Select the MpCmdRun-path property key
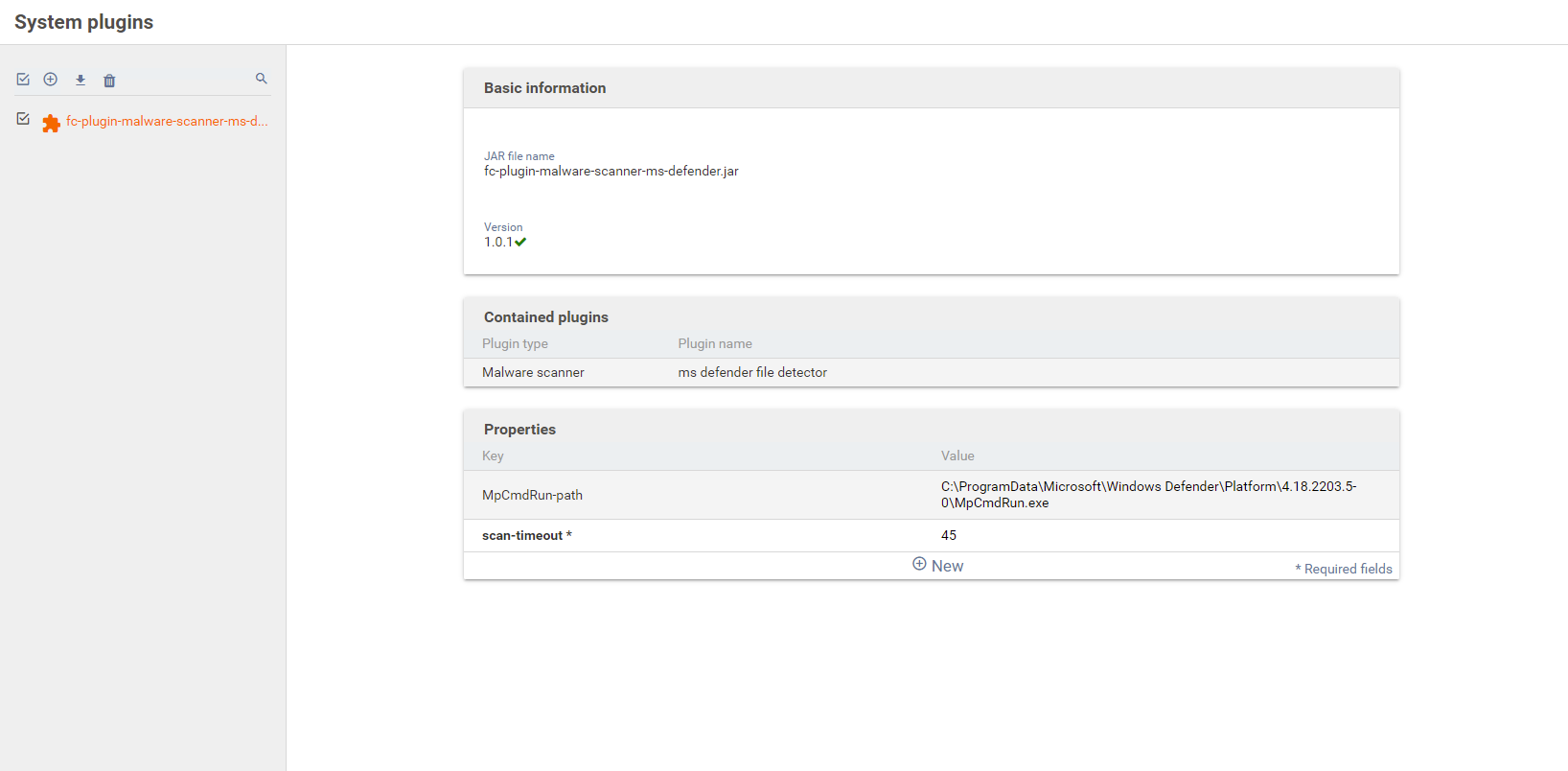 point(532,495)
